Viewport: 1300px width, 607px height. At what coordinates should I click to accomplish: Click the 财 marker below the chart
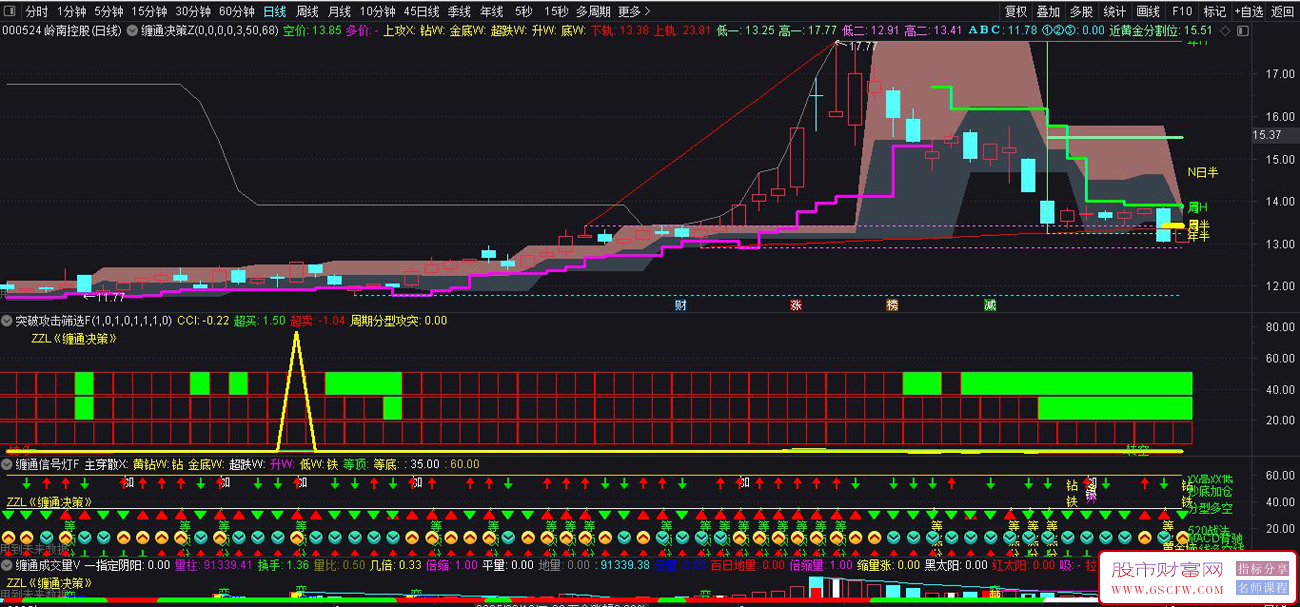[x=680, y=305]
